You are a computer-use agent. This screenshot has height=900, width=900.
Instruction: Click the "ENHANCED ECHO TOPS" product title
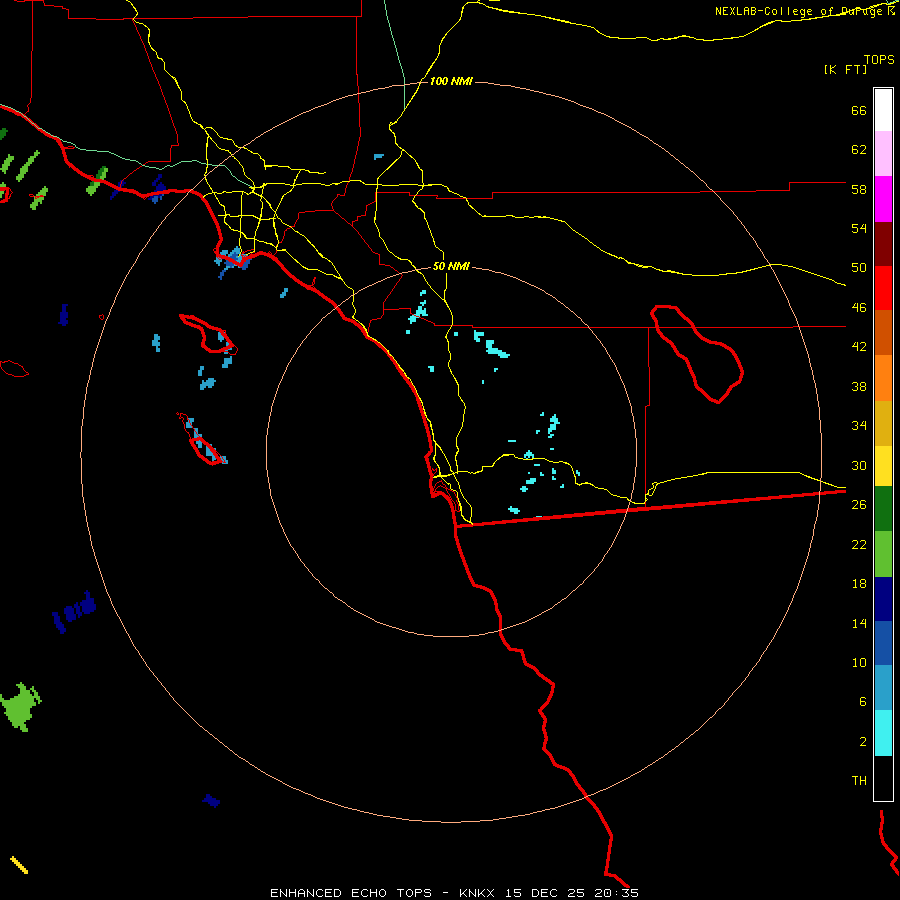point(351,893)
